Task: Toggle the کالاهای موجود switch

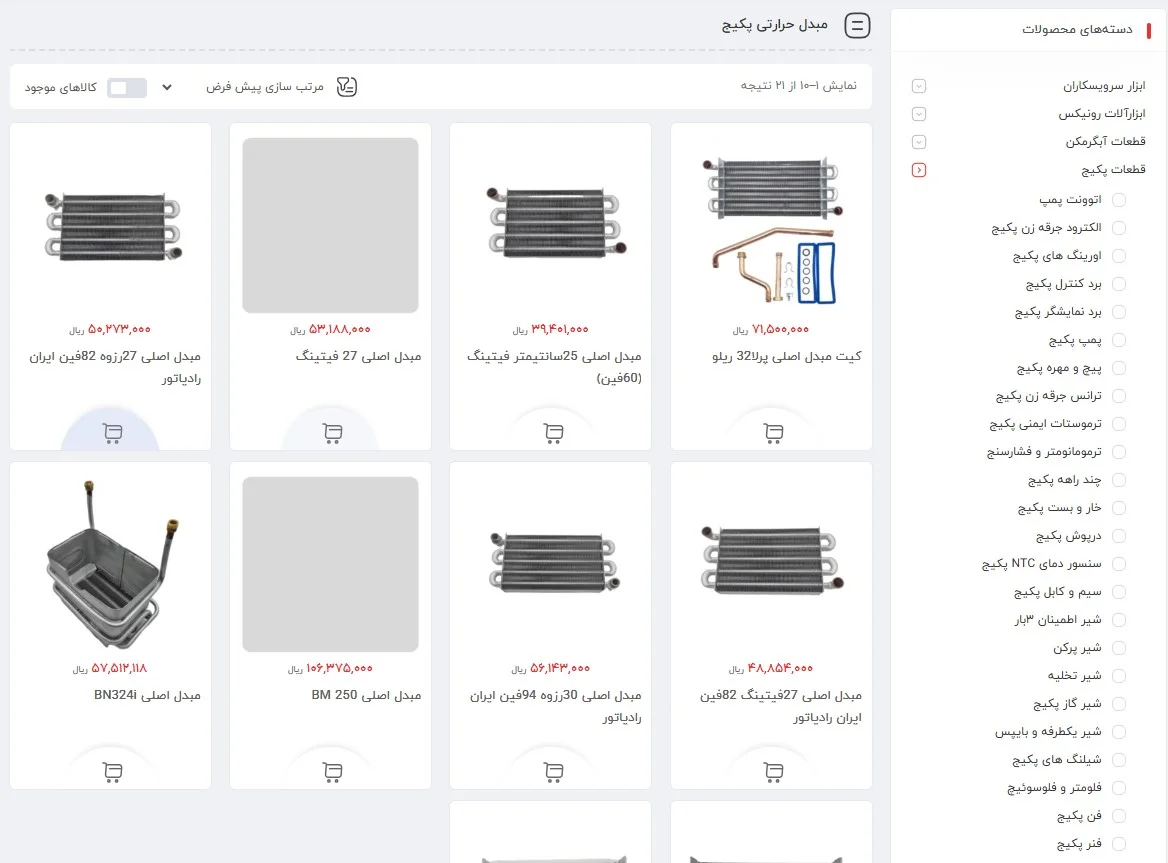Action: click(x=127, y=88)
